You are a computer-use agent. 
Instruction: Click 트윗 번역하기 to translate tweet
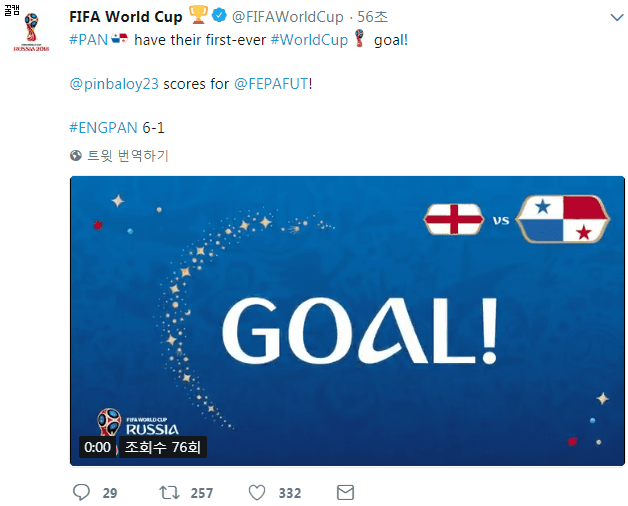128,156
